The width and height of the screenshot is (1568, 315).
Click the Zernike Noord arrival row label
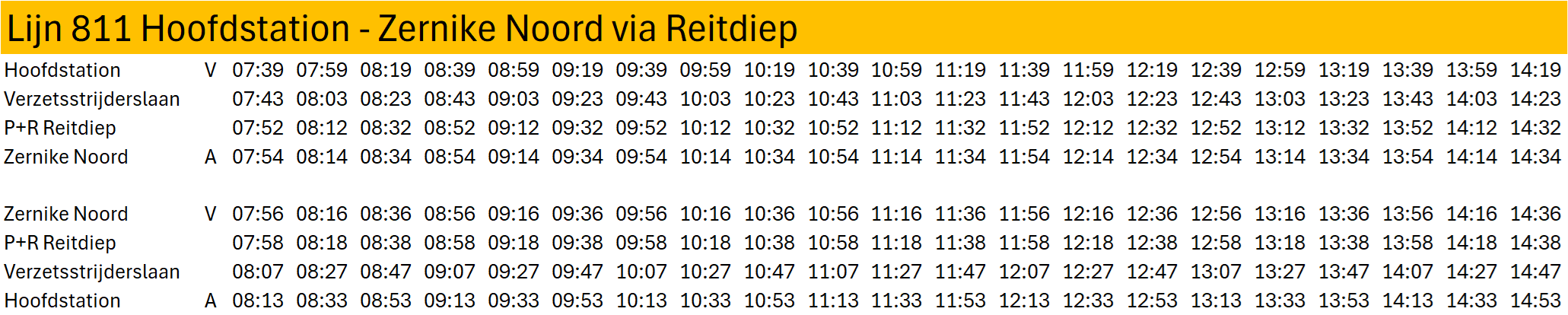pyautogui.click(x=66, y=157)
